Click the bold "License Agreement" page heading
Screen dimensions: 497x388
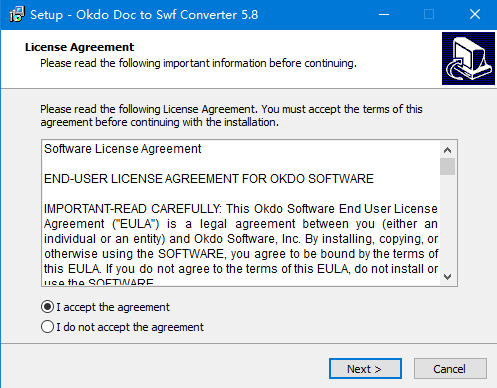[x=79, y=47]
